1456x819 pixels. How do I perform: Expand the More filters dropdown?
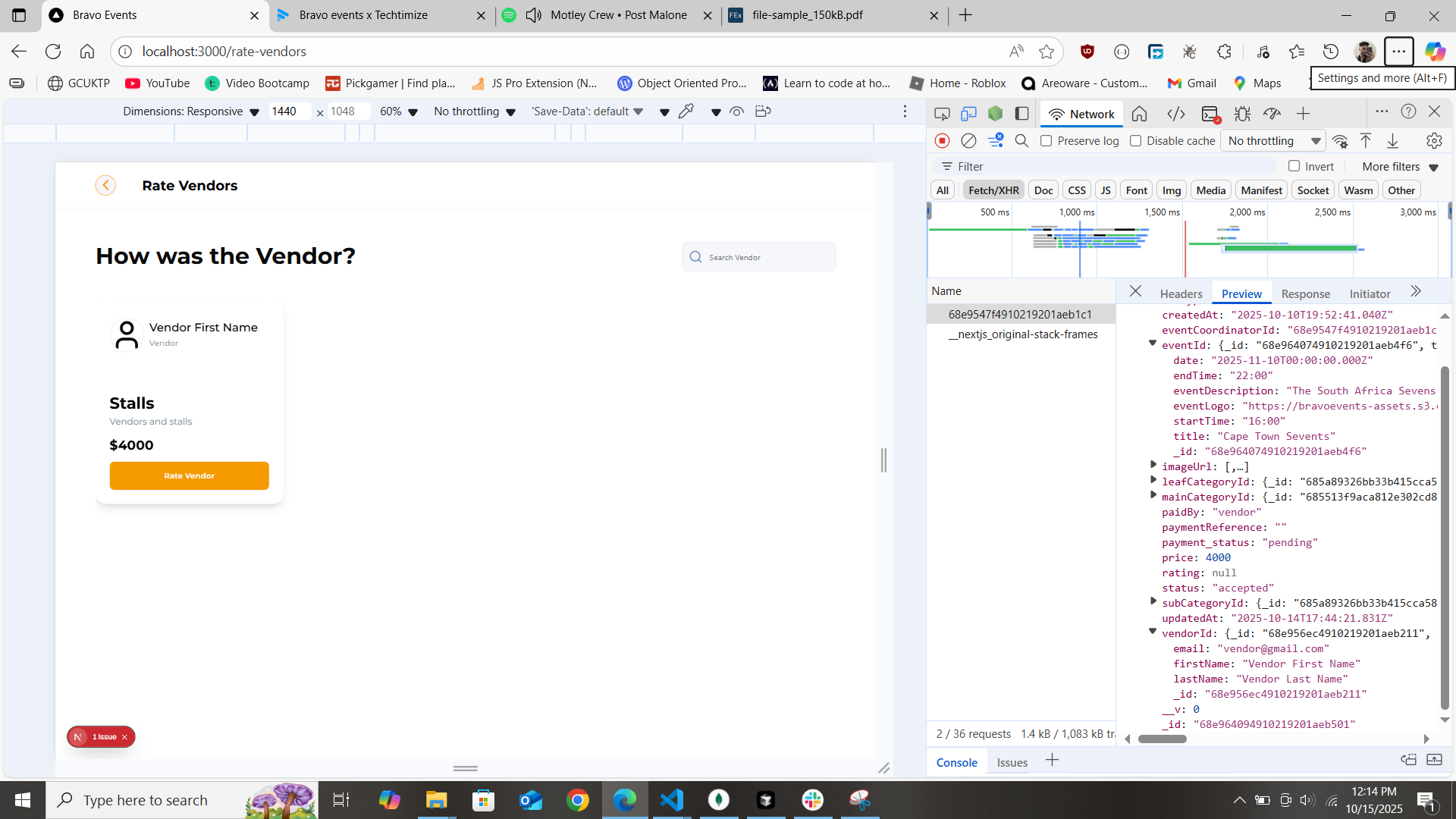[x=1400, y=167]
